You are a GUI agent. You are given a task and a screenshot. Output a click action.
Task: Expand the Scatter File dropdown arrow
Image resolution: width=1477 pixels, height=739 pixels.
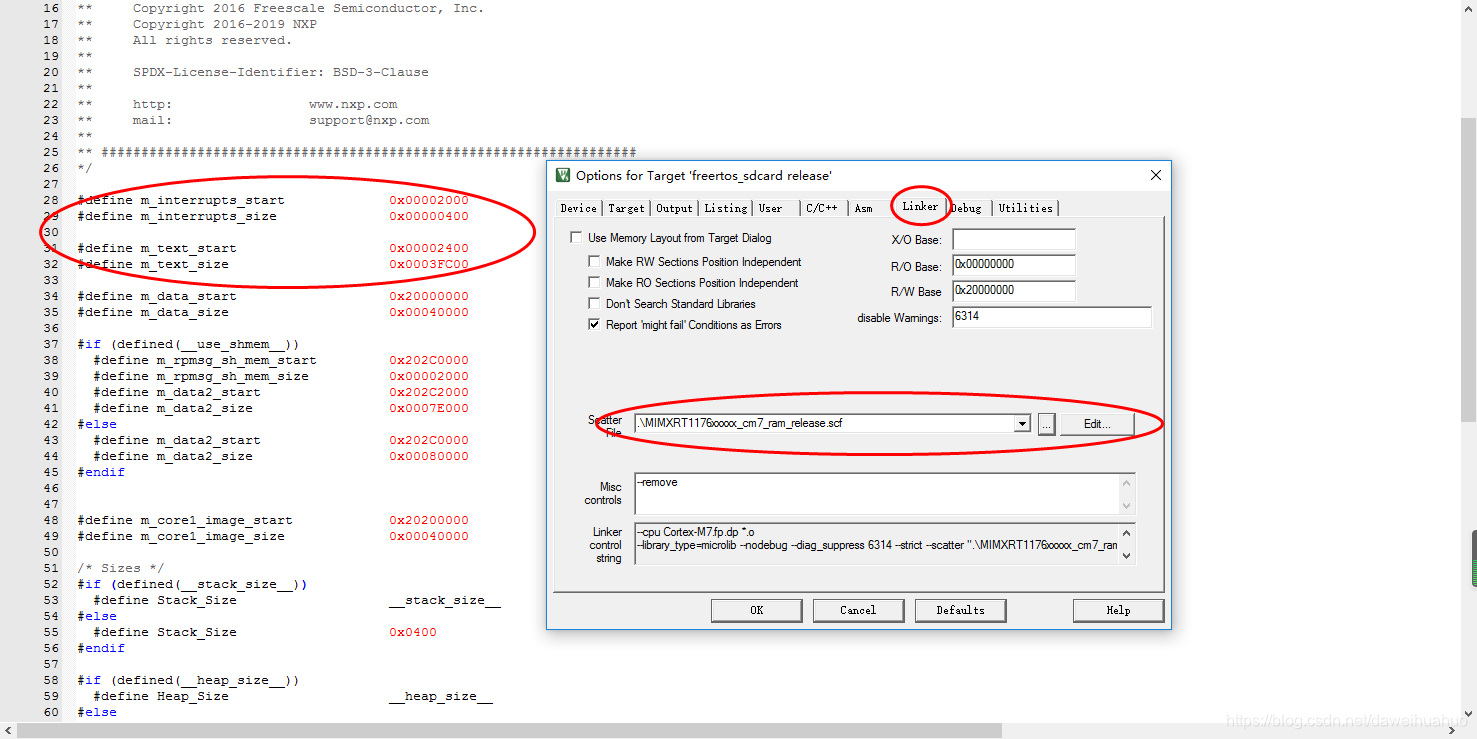coord(1022,424)
